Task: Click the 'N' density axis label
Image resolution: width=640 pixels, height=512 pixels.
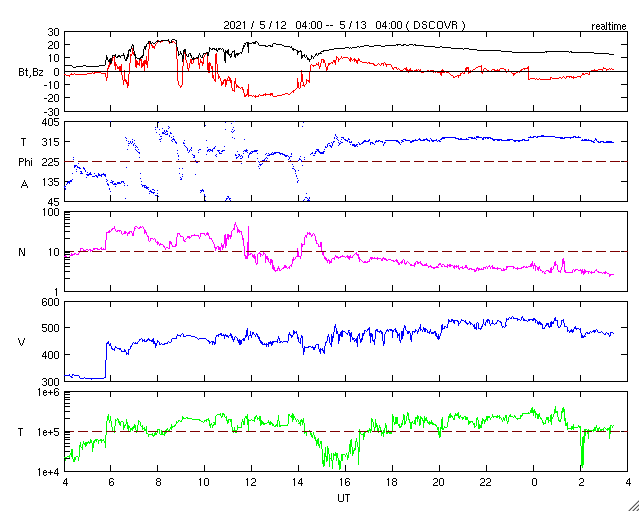Action: pyautogui.click(x=22, y=252)
